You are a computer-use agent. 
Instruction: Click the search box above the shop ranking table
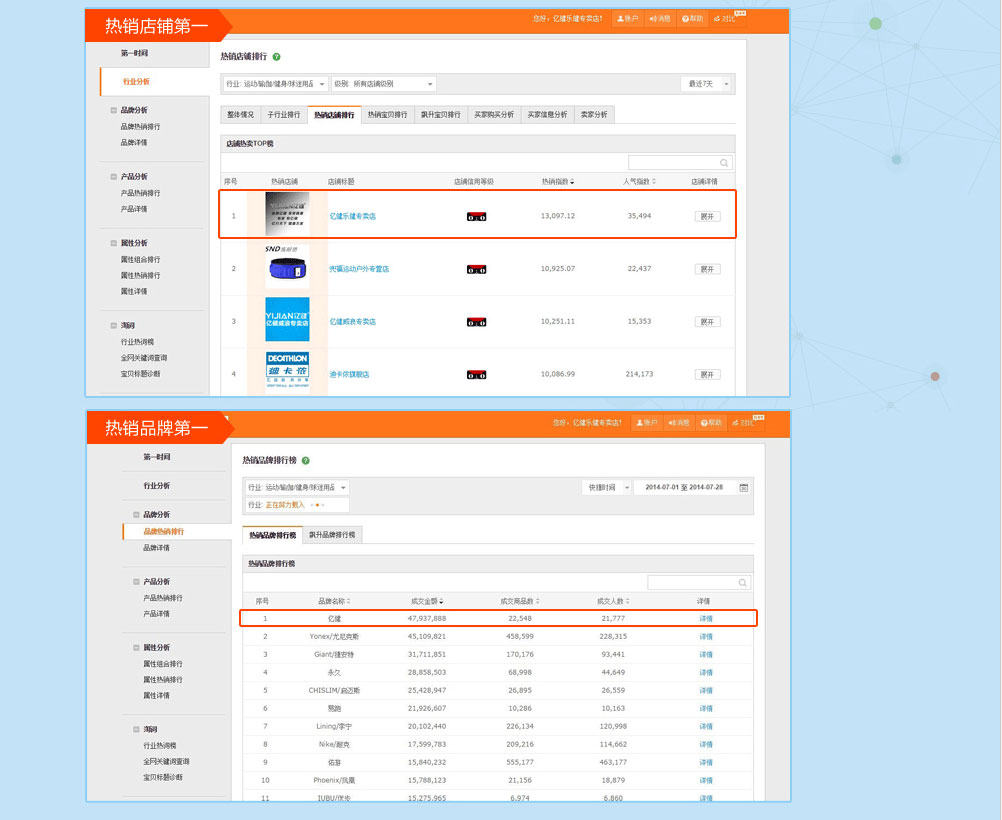(x=679, y=163)
